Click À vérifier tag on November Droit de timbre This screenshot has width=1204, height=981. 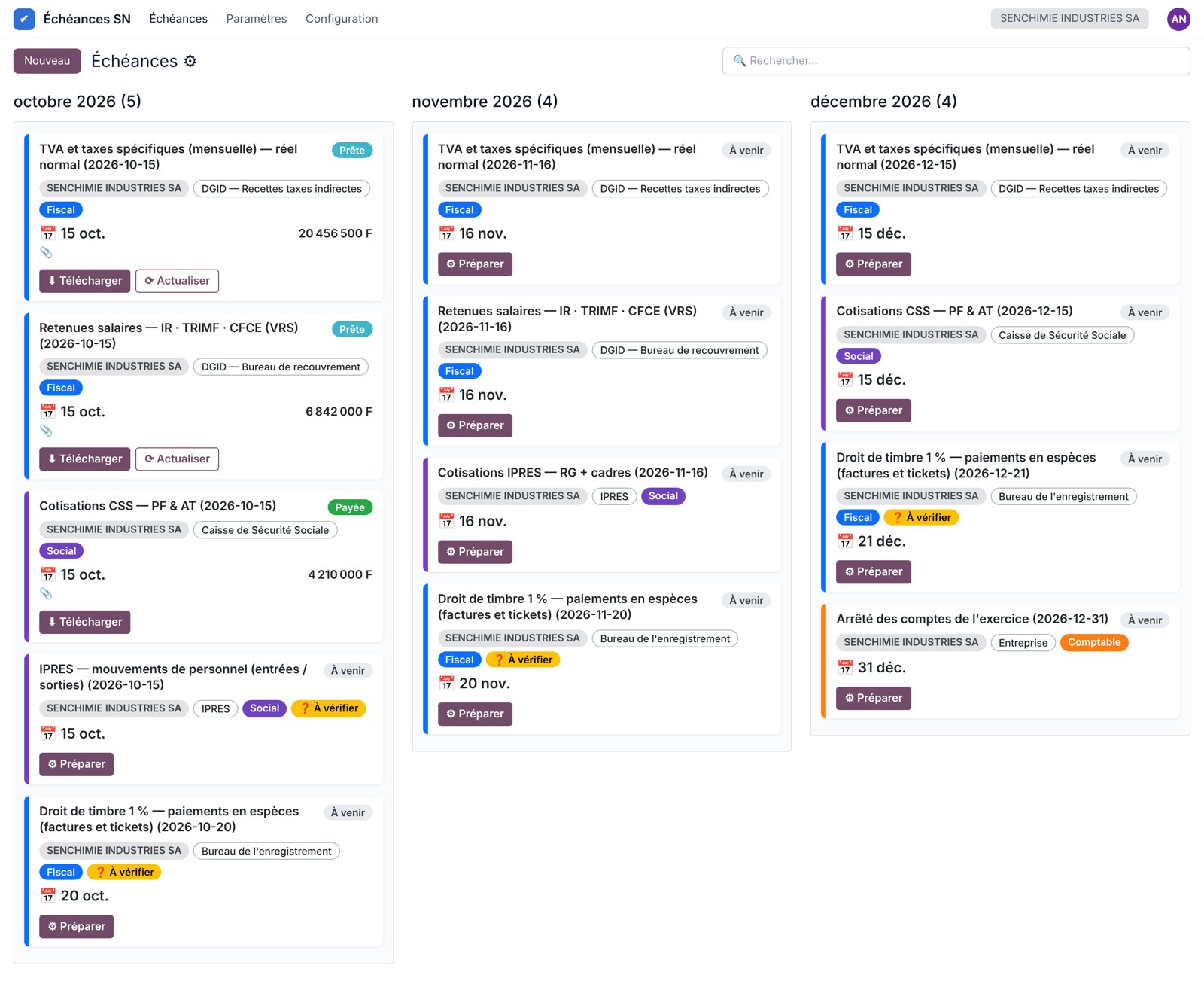click(523, 660)
